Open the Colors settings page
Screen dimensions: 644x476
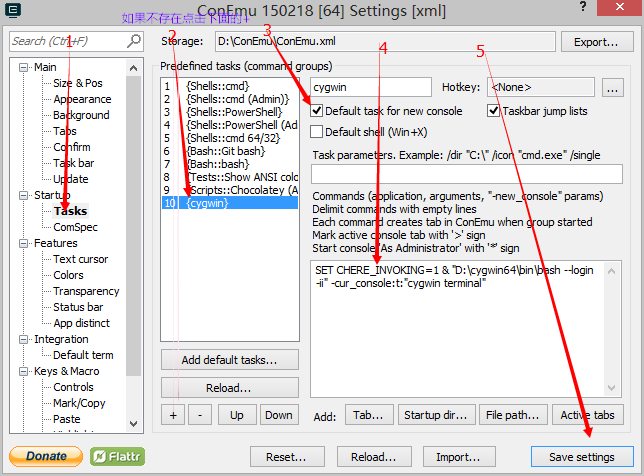point(68,276)
